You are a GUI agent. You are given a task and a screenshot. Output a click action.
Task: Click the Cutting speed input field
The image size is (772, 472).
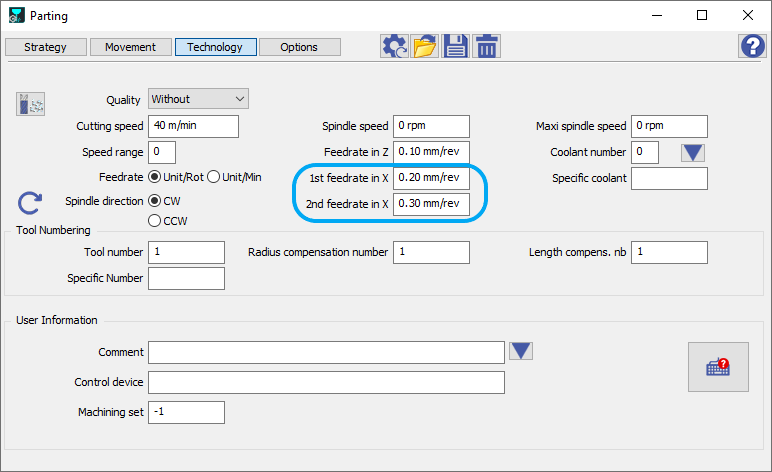[x=193, y=126]
